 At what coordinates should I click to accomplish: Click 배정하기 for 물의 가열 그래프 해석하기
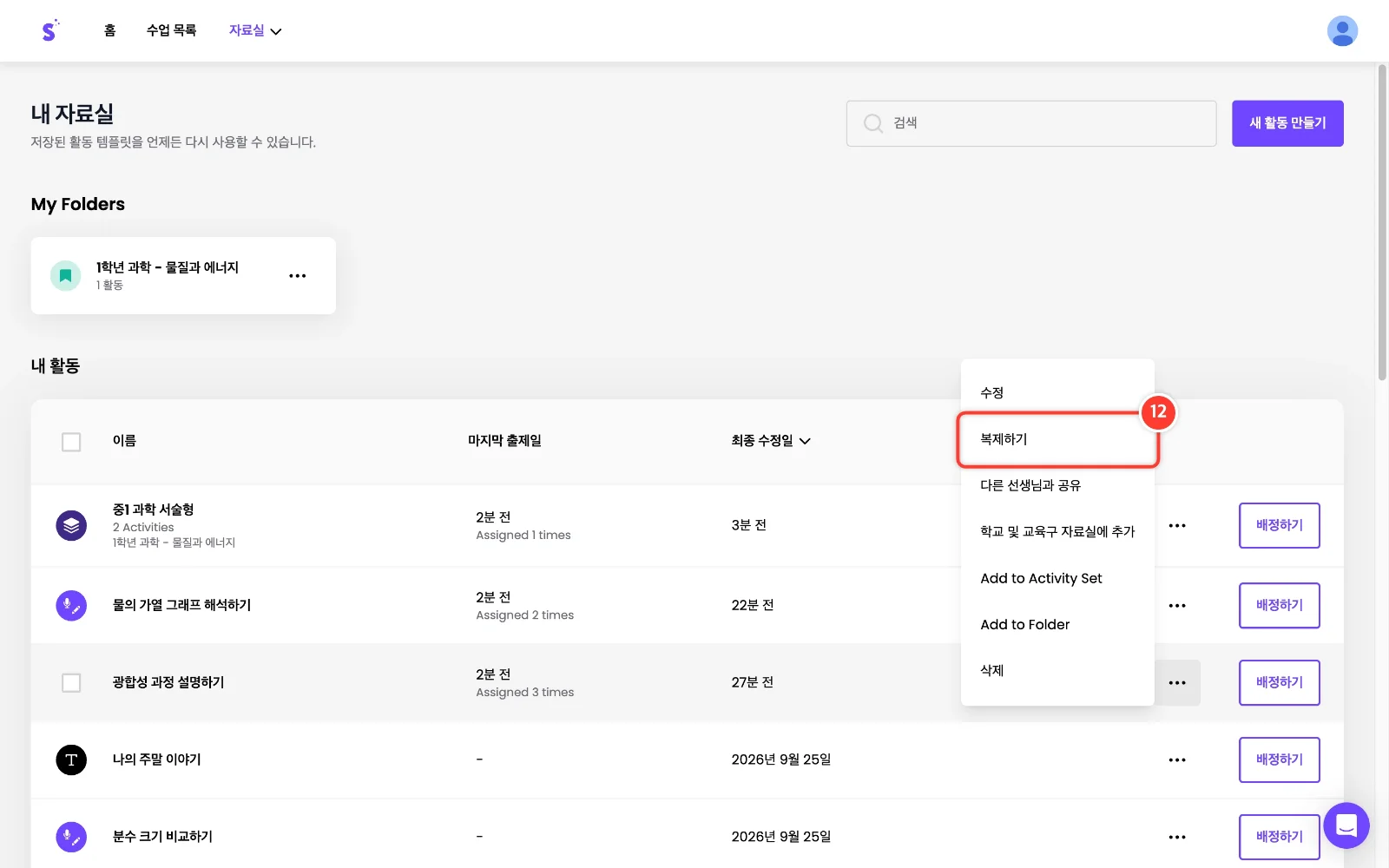(1279, 605)
